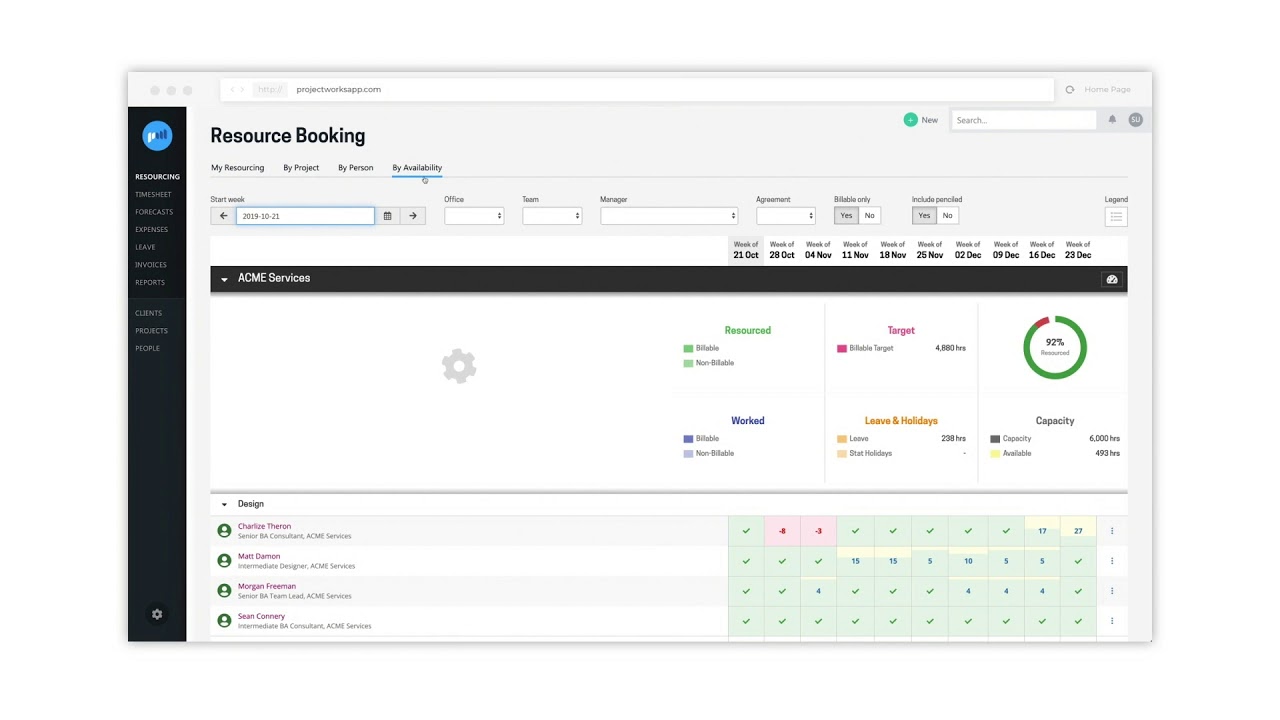Set Include penciled to No

[x=947, y=216]
